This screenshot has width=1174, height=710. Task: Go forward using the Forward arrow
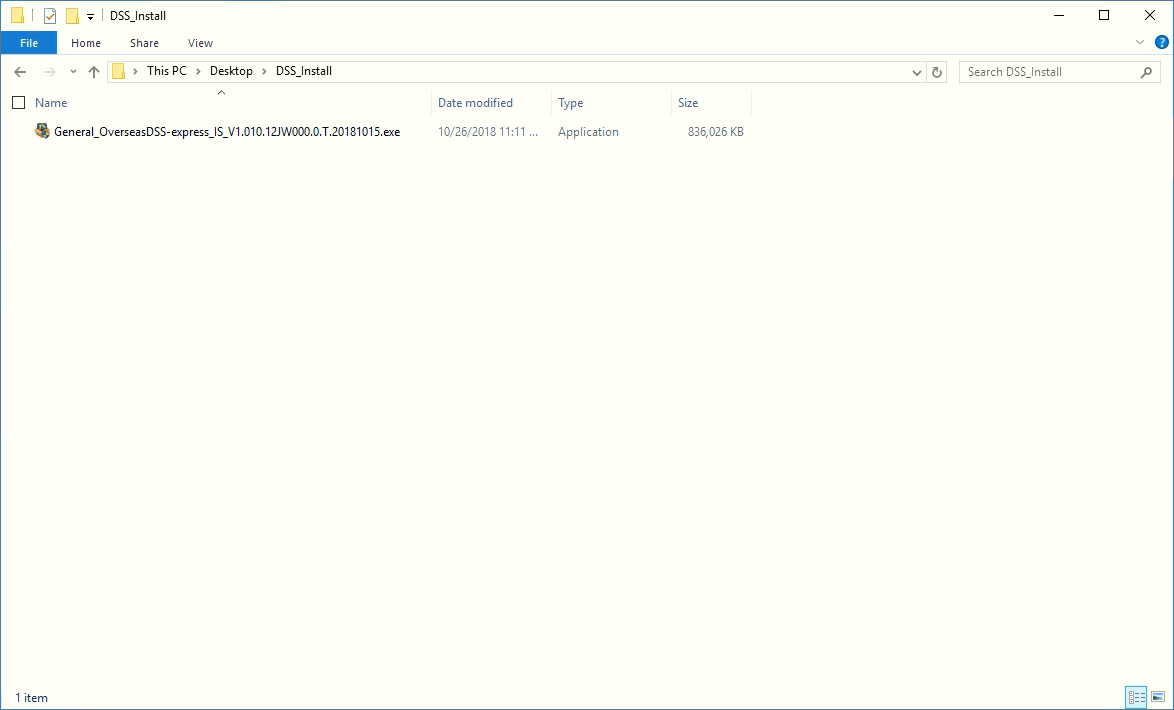pyautogui.click(x=49, y=72)
